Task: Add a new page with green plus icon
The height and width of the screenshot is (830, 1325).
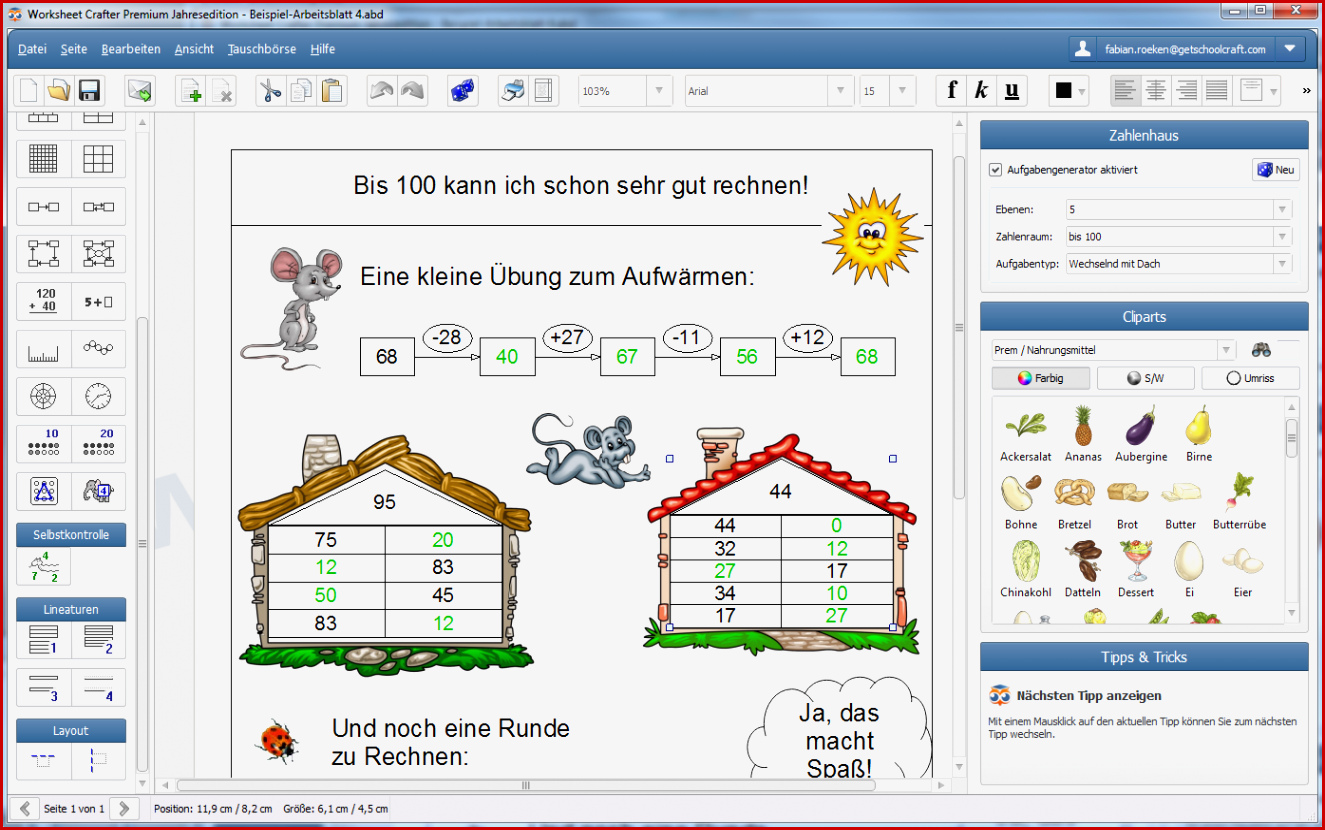Action: [x=190, y=91]
